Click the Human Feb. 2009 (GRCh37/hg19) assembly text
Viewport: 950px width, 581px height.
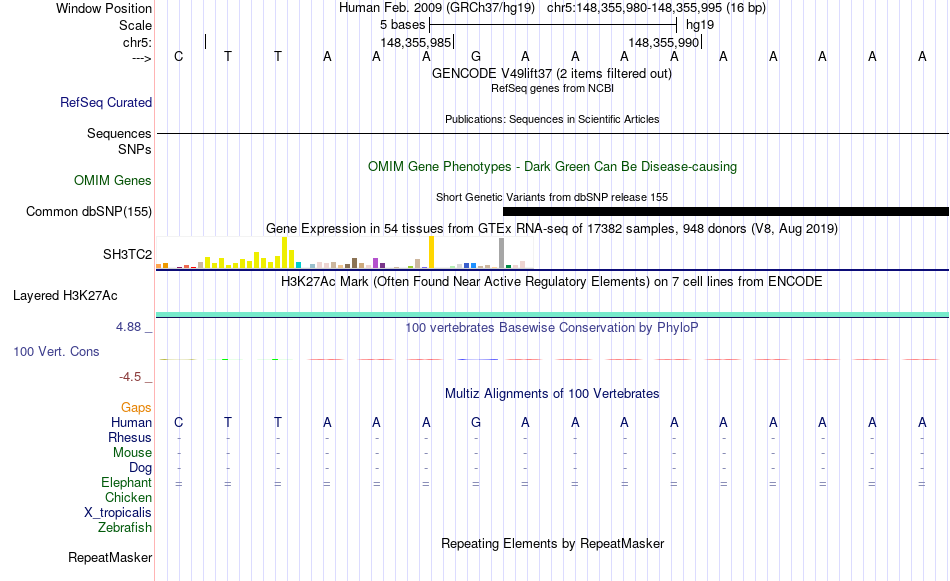click(437, 8)
